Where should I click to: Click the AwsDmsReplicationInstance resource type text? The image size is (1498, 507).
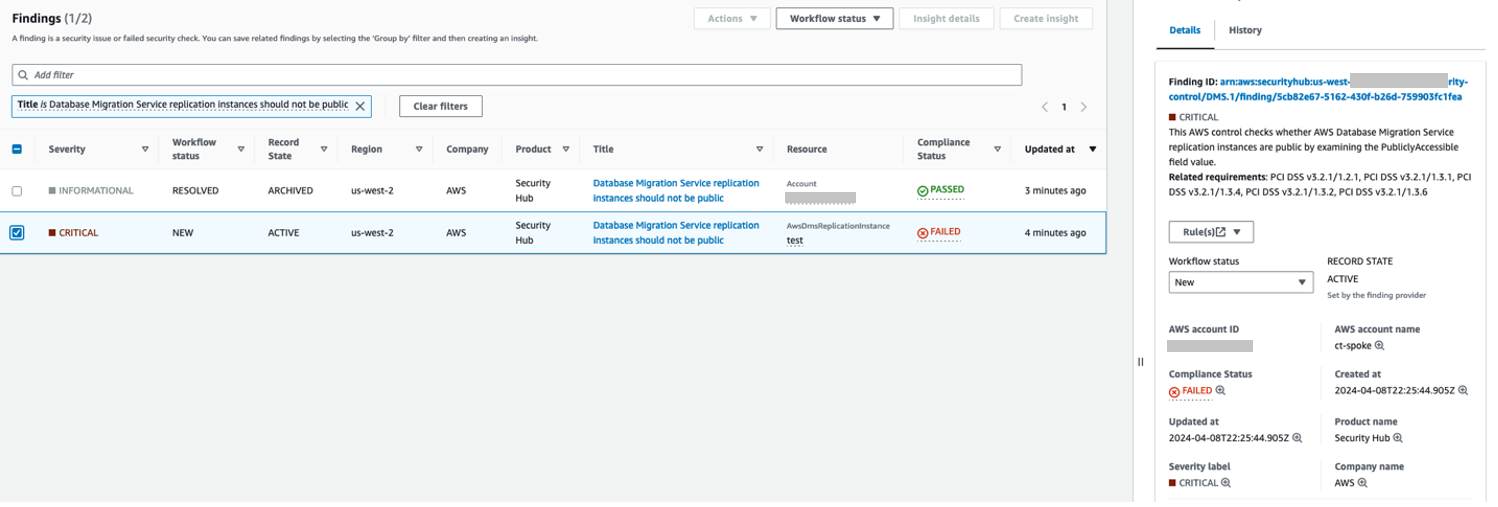point(838,226)
